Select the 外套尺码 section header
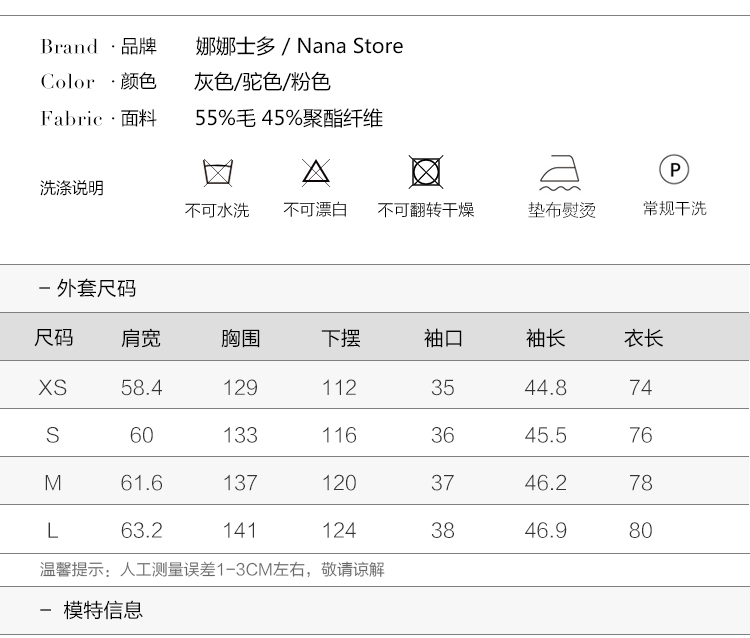This screenshot has height=638, width=750. [x=96, y=289]
